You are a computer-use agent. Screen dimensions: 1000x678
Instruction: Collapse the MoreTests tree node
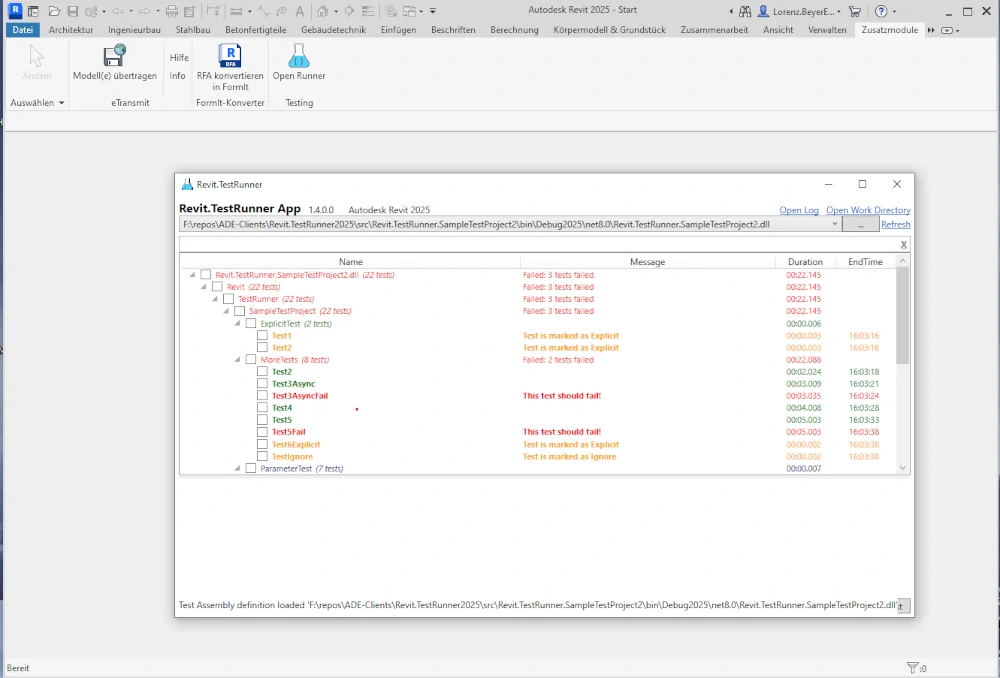pyautogui.click(x=237, y=360)
